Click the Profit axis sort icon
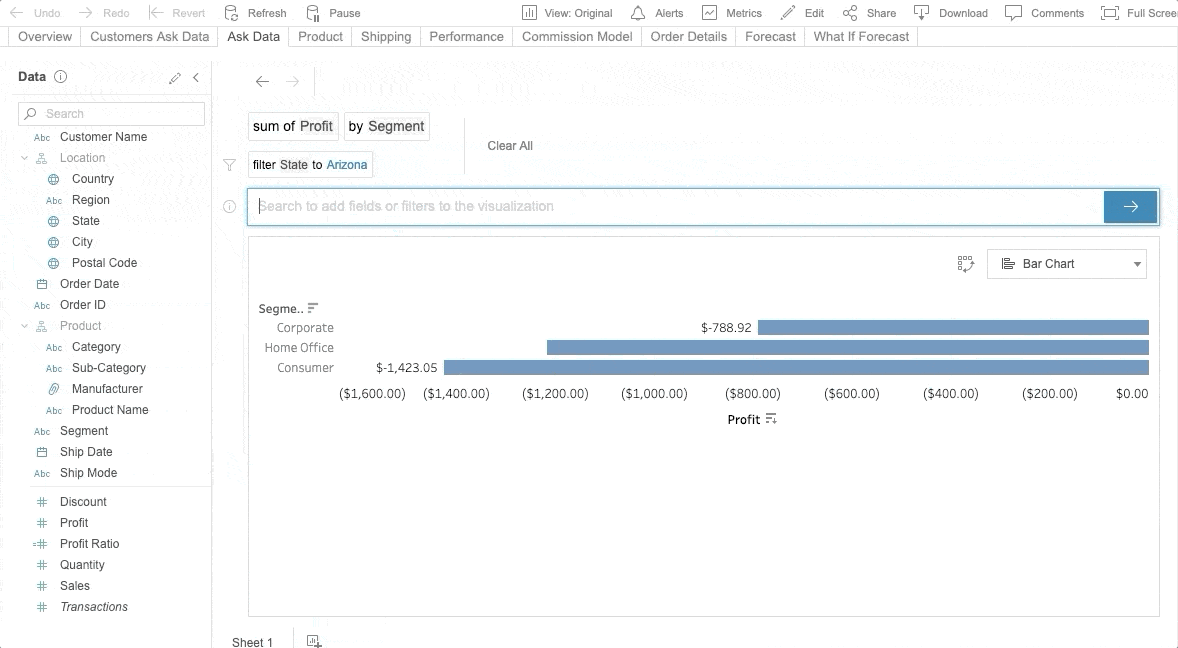The image size is (1178, 648). pos(771,420)
